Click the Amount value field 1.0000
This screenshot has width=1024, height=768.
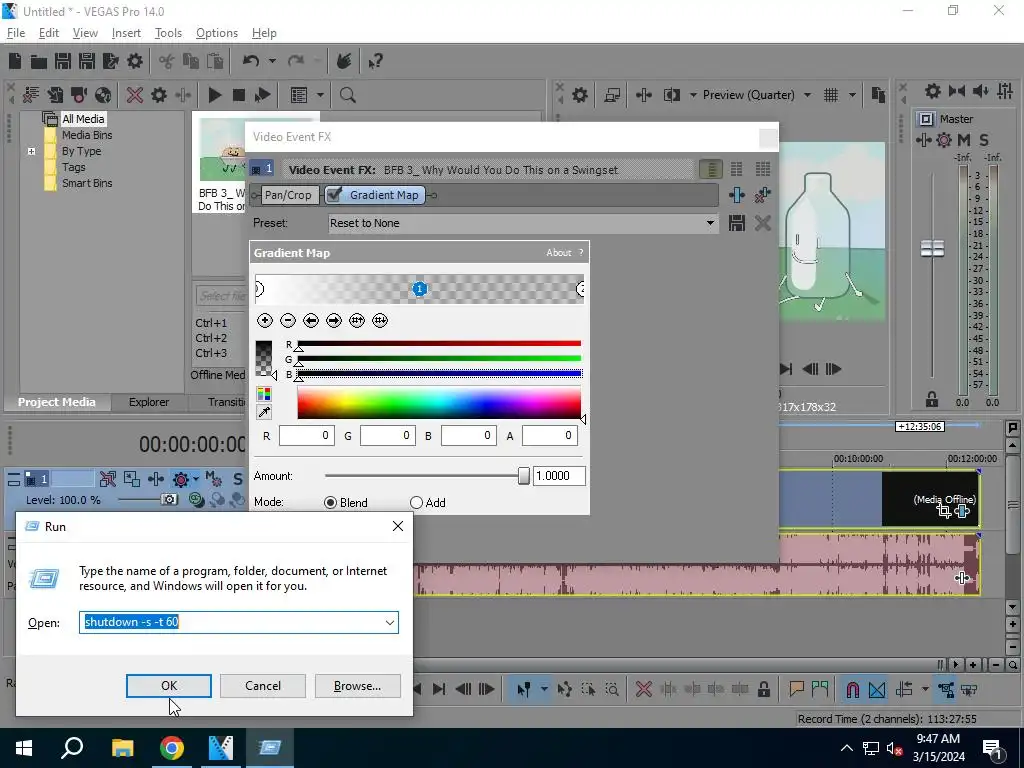click(x=559, y=476)
